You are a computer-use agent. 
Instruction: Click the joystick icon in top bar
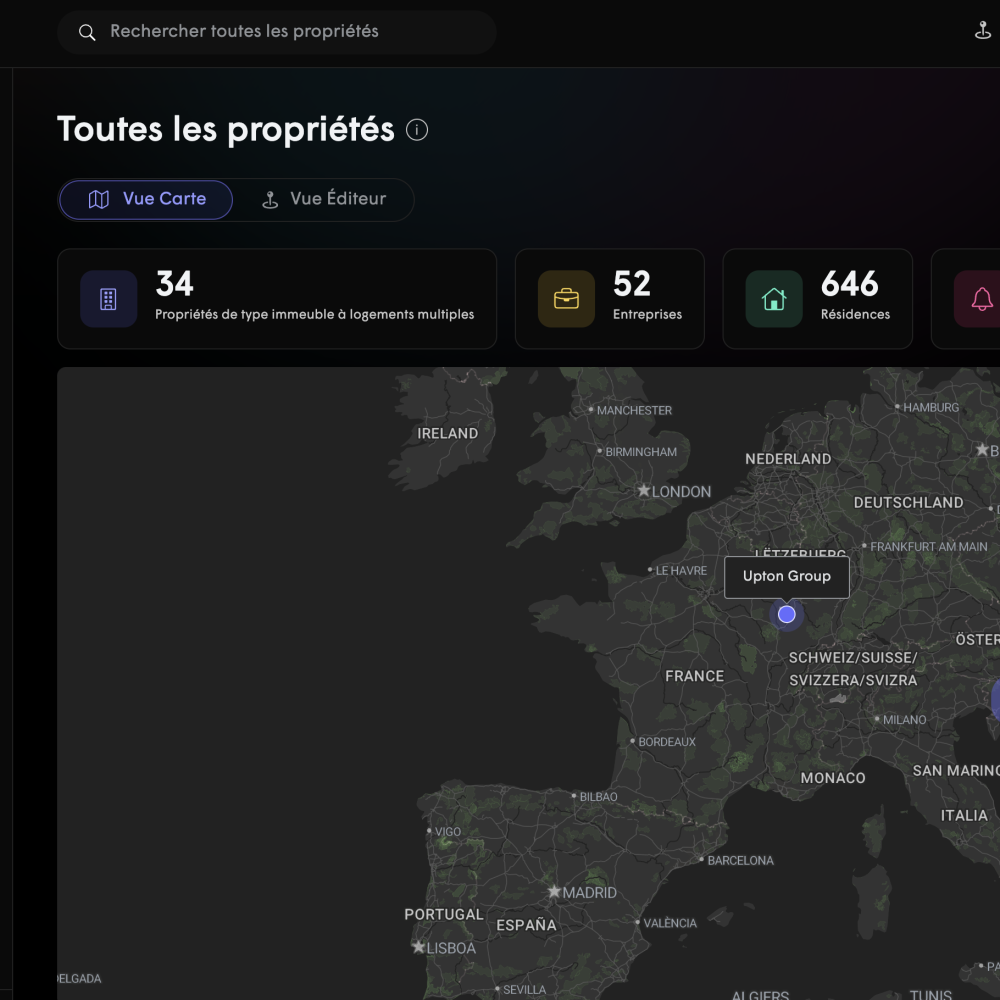click(982, 31)
